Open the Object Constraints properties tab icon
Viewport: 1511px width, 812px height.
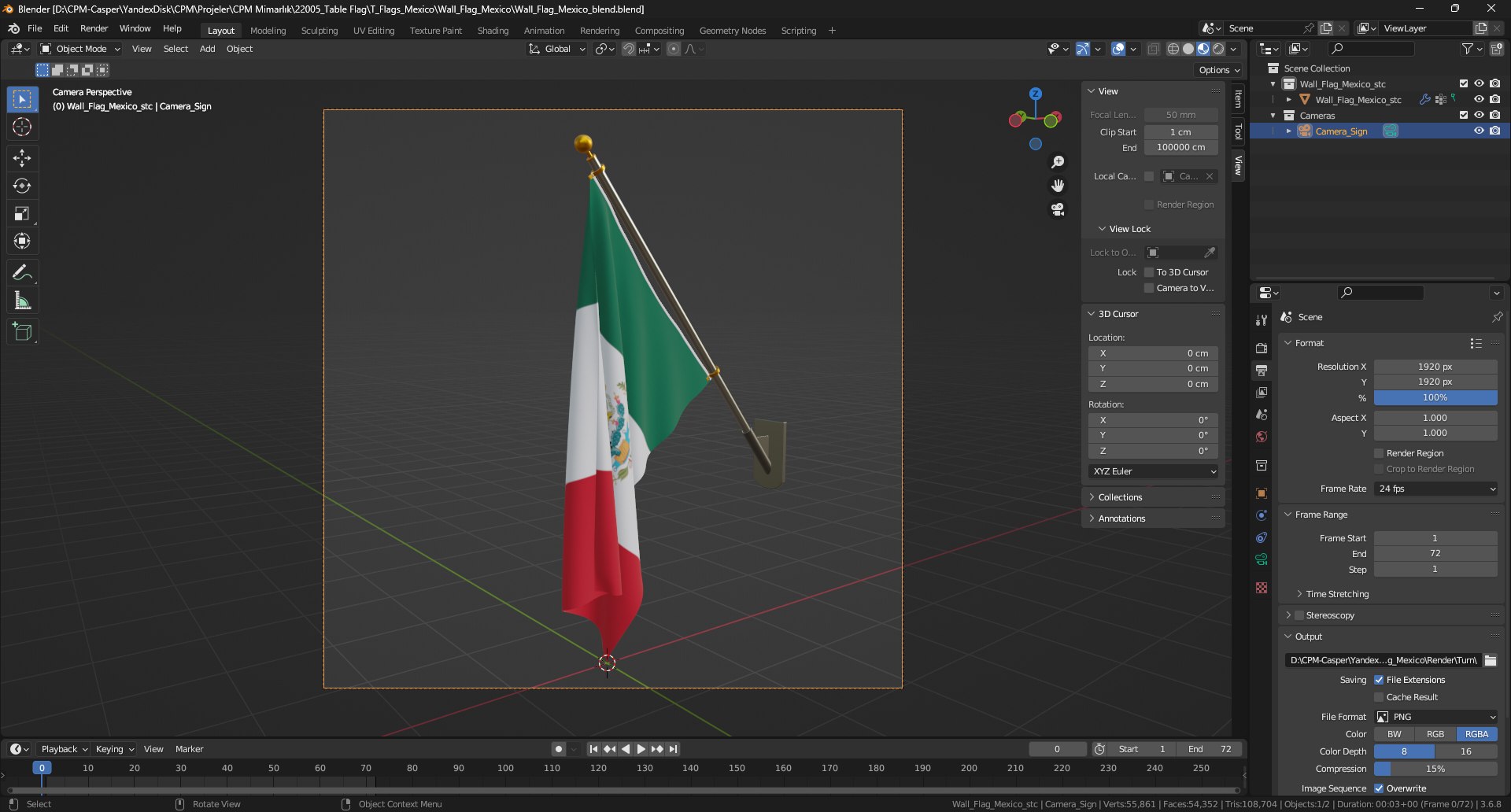click(x=1262, y=537)
